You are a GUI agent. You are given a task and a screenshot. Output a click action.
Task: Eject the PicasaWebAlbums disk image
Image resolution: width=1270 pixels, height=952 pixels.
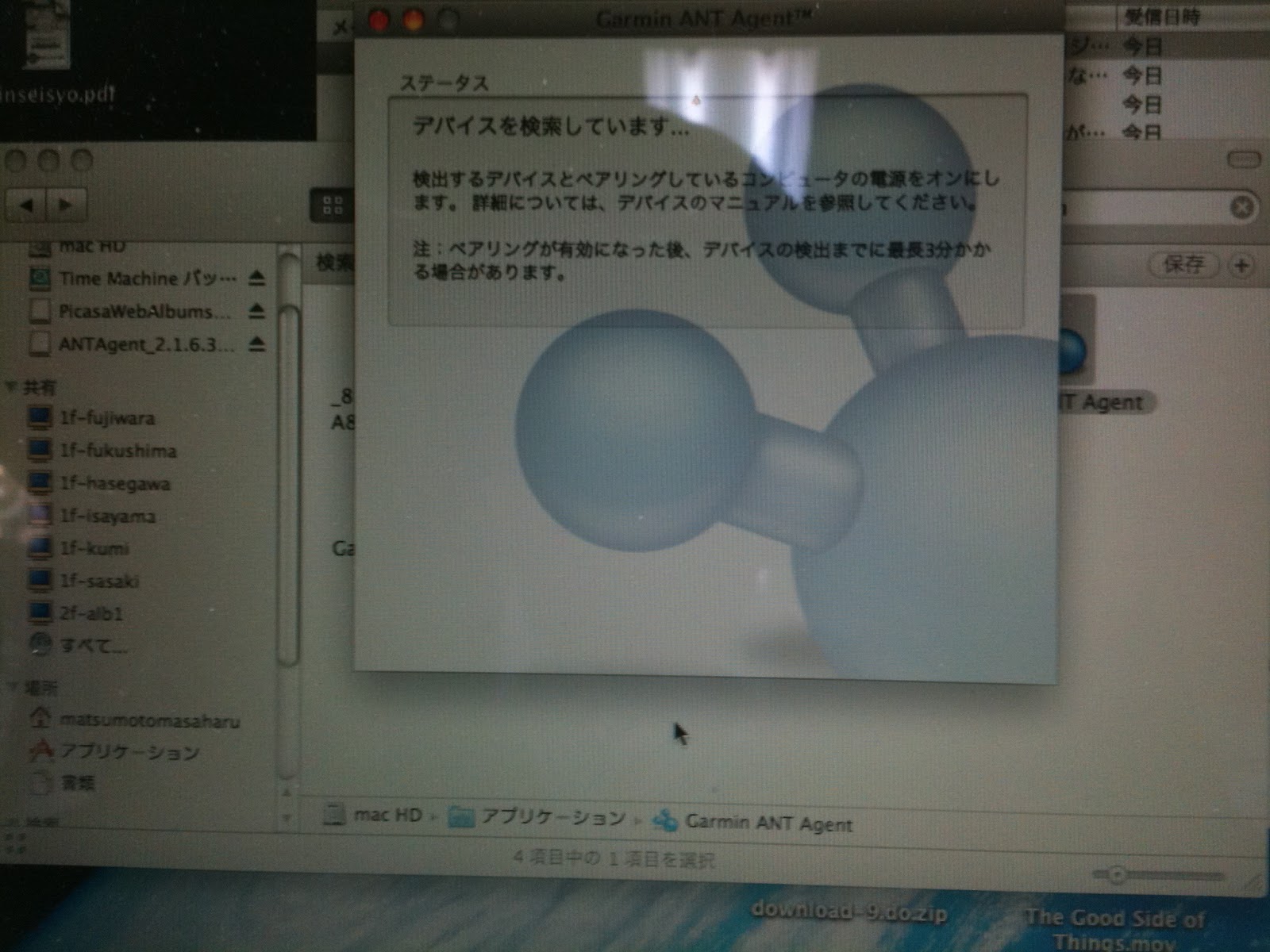coord(256,311)
